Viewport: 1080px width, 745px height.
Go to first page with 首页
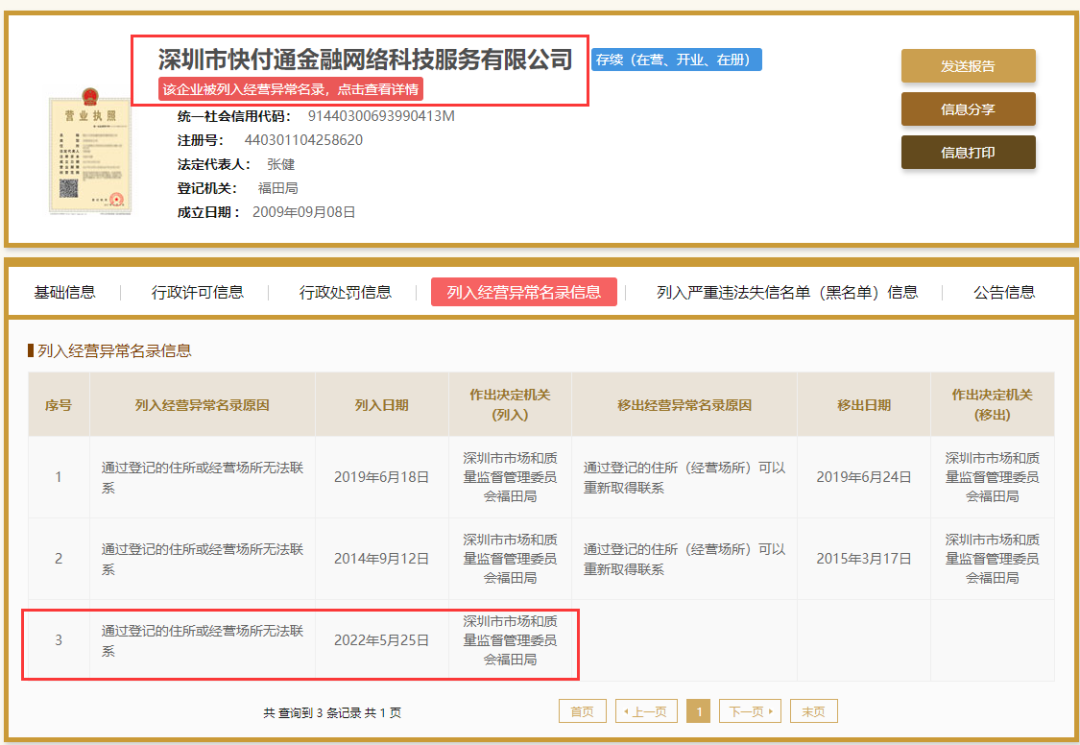[x=582, y=711]
